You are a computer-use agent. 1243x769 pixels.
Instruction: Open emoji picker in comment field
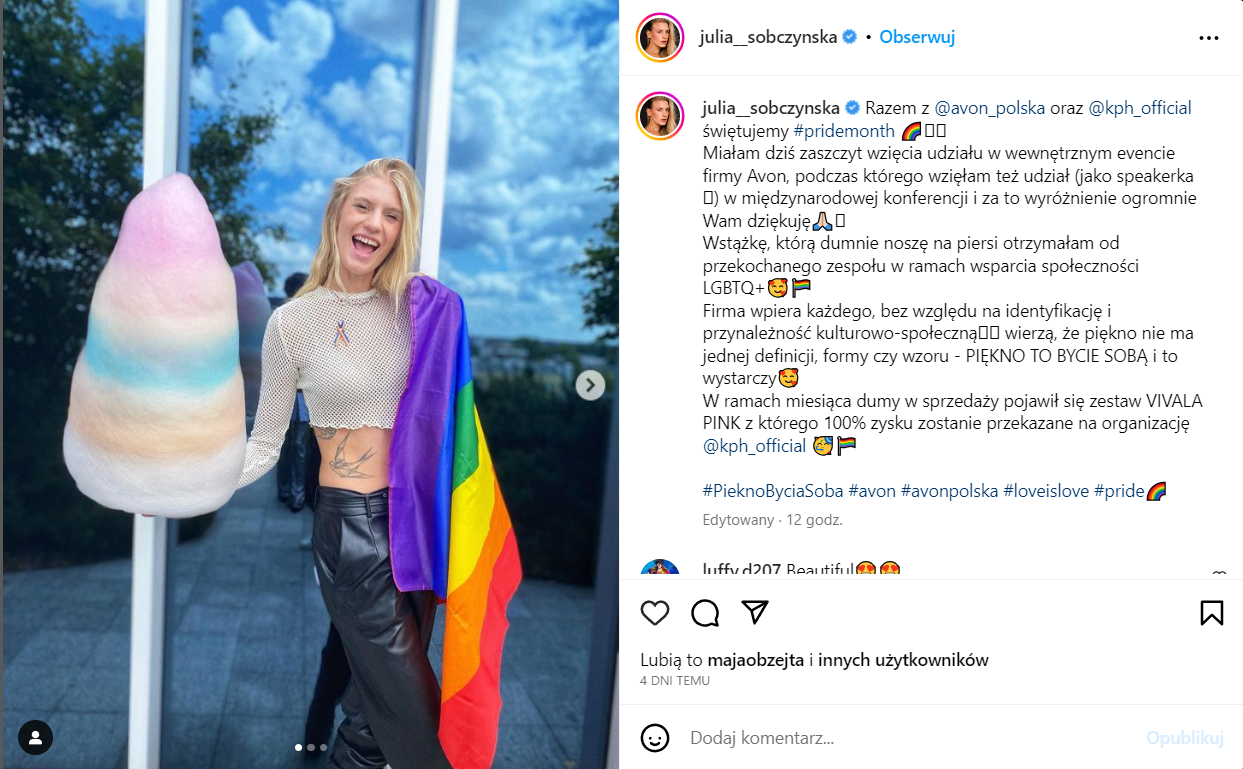click(x=655, y=738)
